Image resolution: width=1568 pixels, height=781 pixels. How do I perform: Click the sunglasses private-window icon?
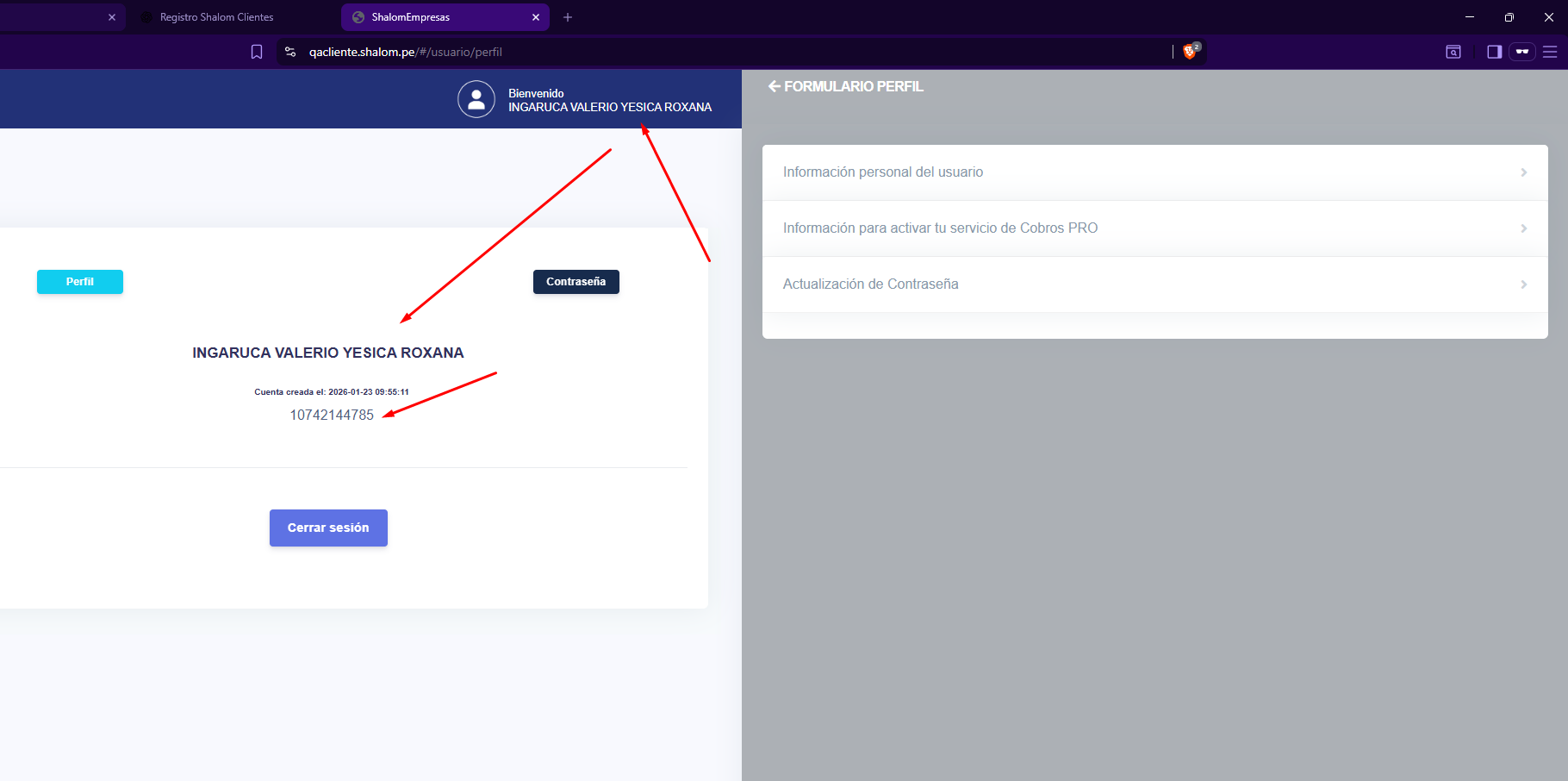1522,52
